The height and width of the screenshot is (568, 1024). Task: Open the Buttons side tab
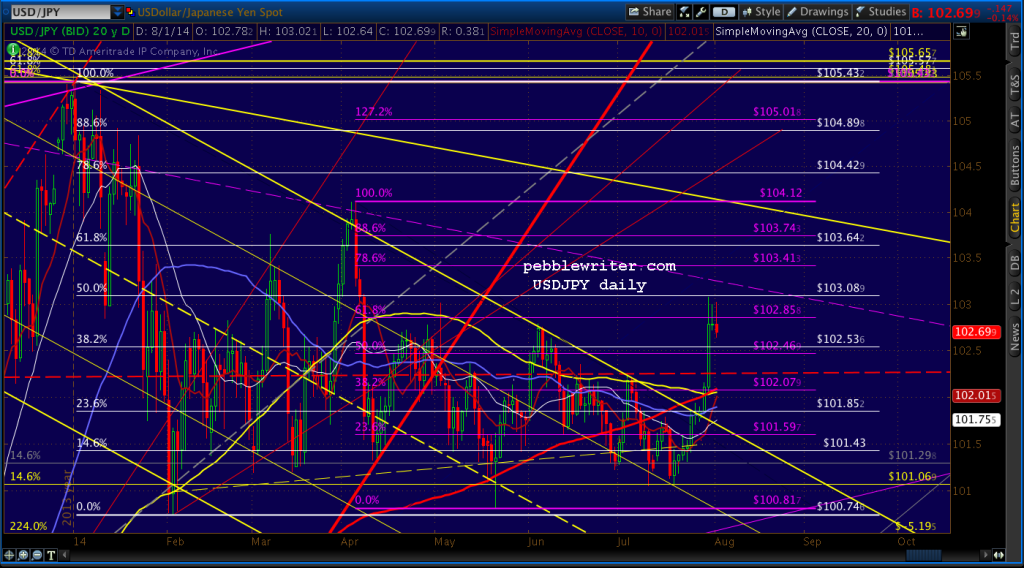1014,166
